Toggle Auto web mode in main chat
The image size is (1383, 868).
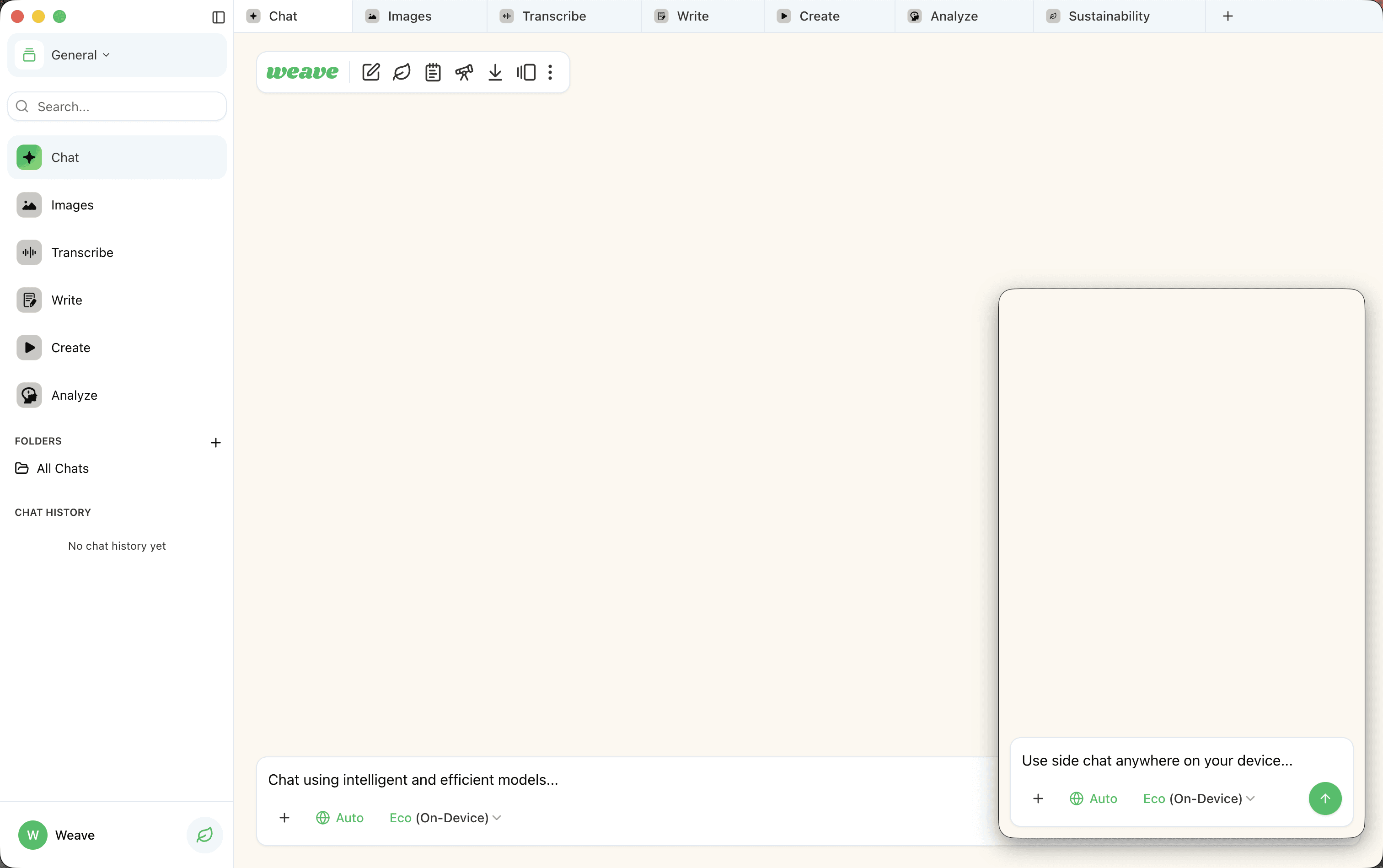click(340, 818)
